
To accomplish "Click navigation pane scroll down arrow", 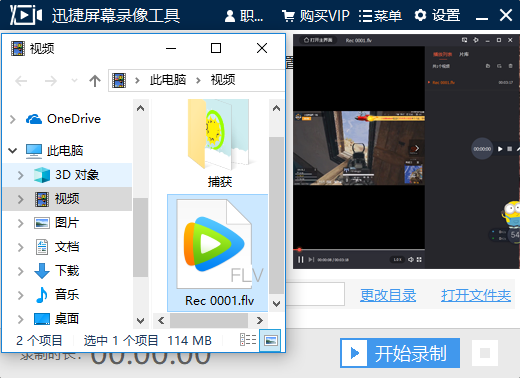I will [140, 321].
